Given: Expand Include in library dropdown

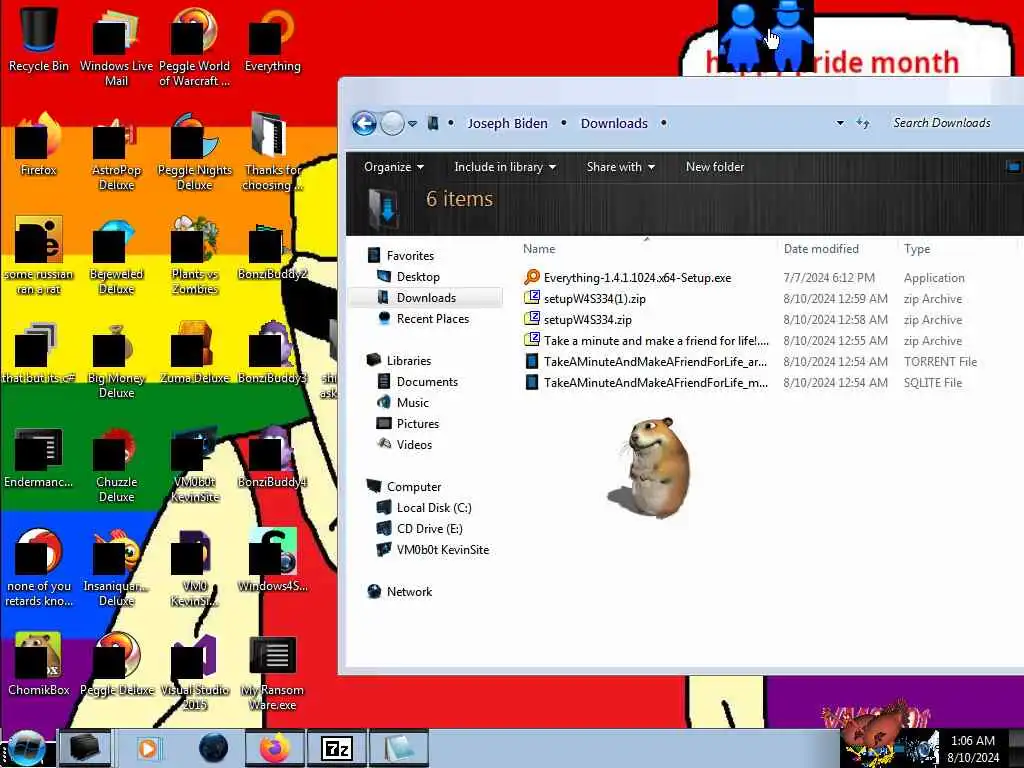Looking at the screenshot, I should point(505,167).
